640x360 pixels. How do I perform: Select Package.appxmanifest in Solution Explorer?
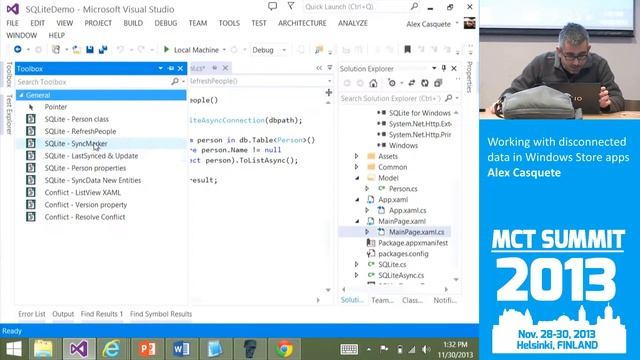point(413,243)
